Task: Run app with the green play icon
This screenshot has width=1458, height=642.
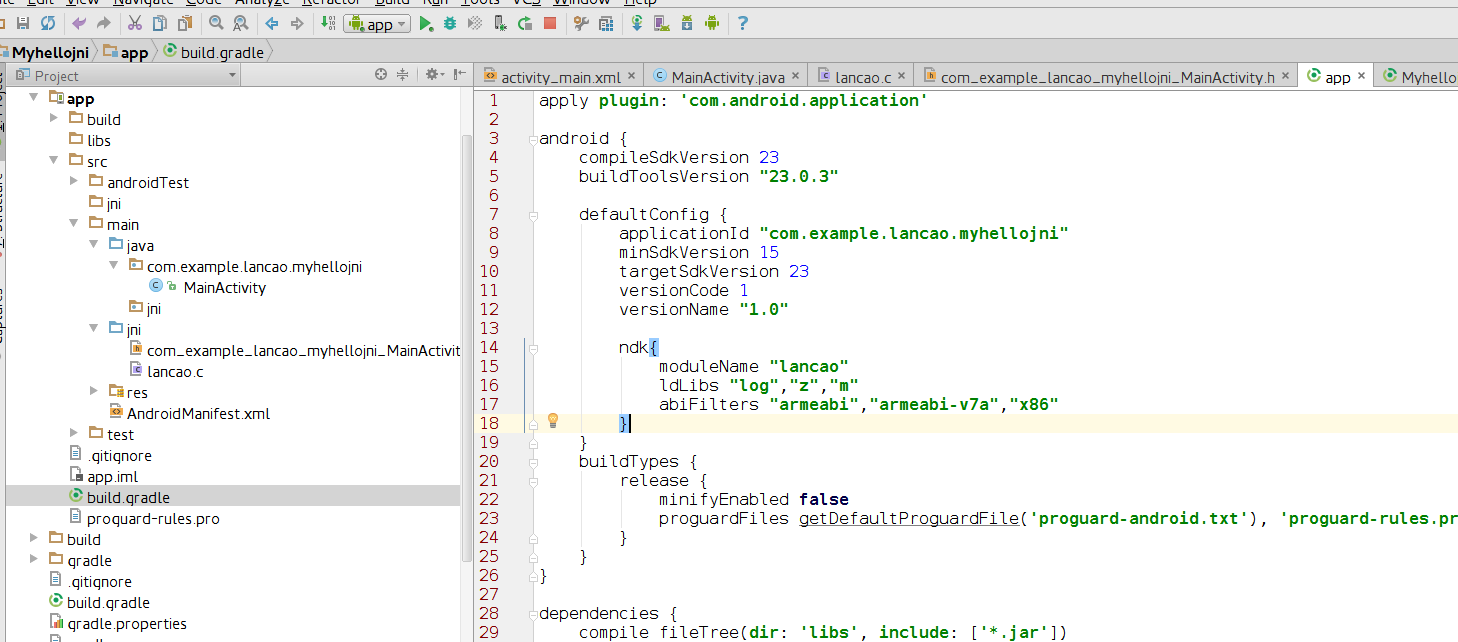Action: pos(426,23)
